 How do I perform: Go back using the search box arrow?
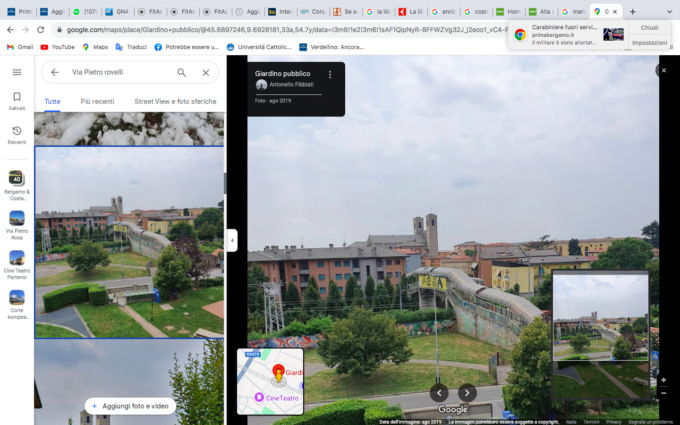(54, 72)
